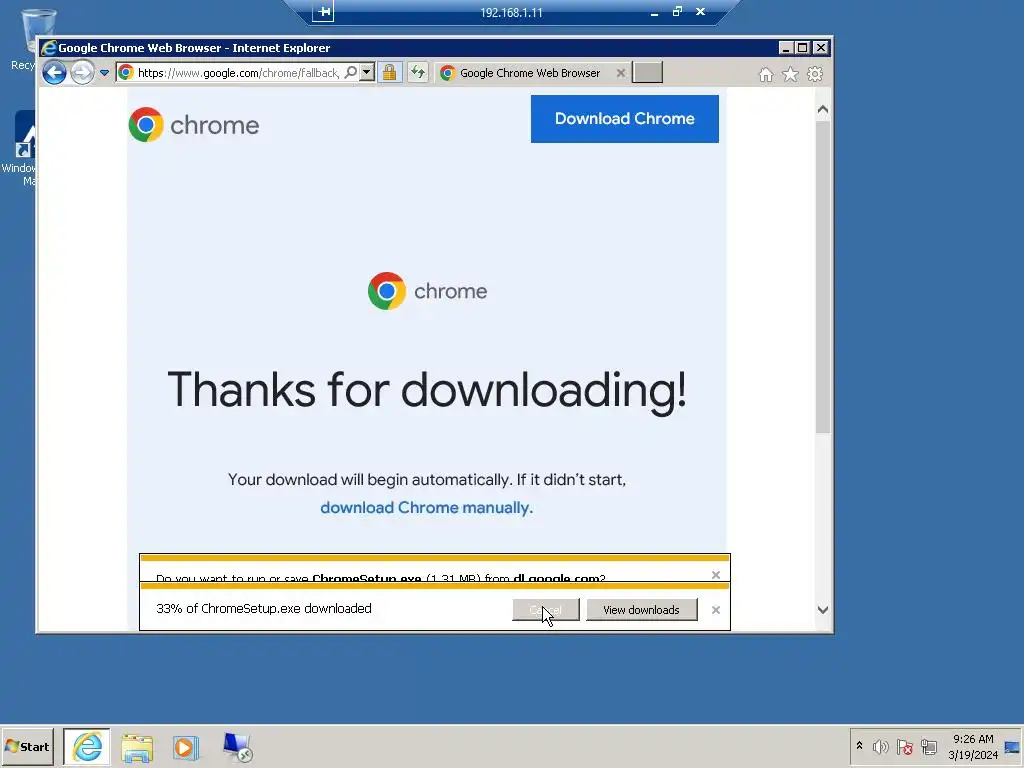Open a new tab button
The image size is (1024, 768).
pyautogui.click(x=647, y=72)
